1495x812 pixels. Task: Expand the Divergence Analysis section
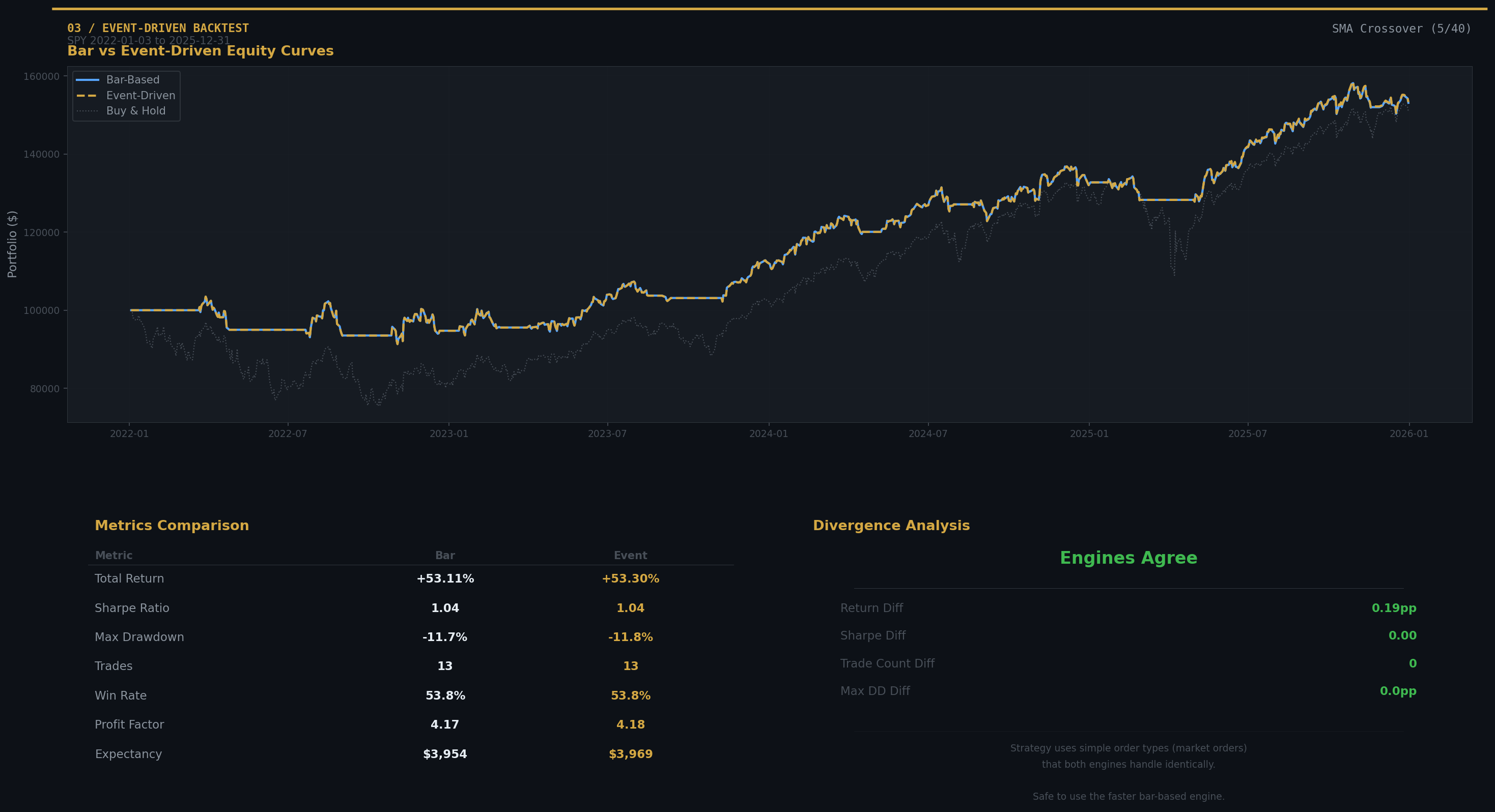click(x=891, y=526)
